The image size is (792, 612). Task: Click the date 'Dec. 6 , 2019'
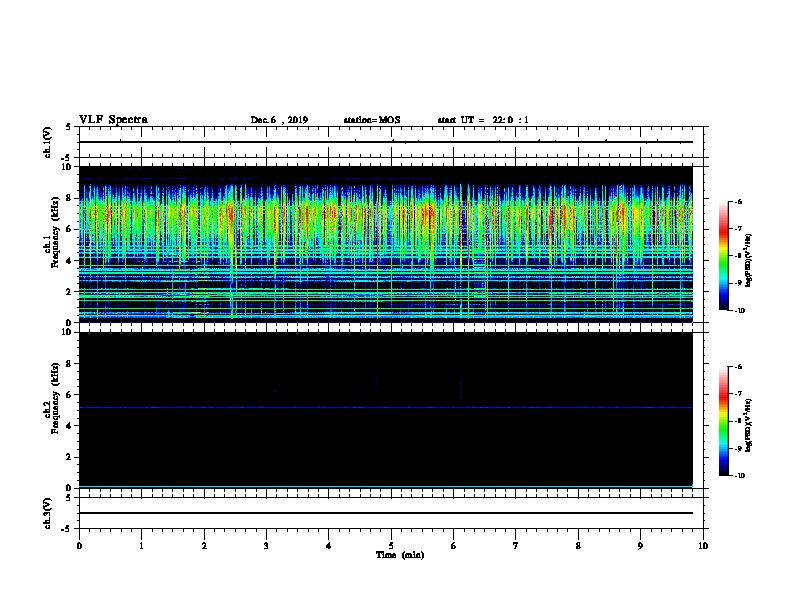point(279,120)
